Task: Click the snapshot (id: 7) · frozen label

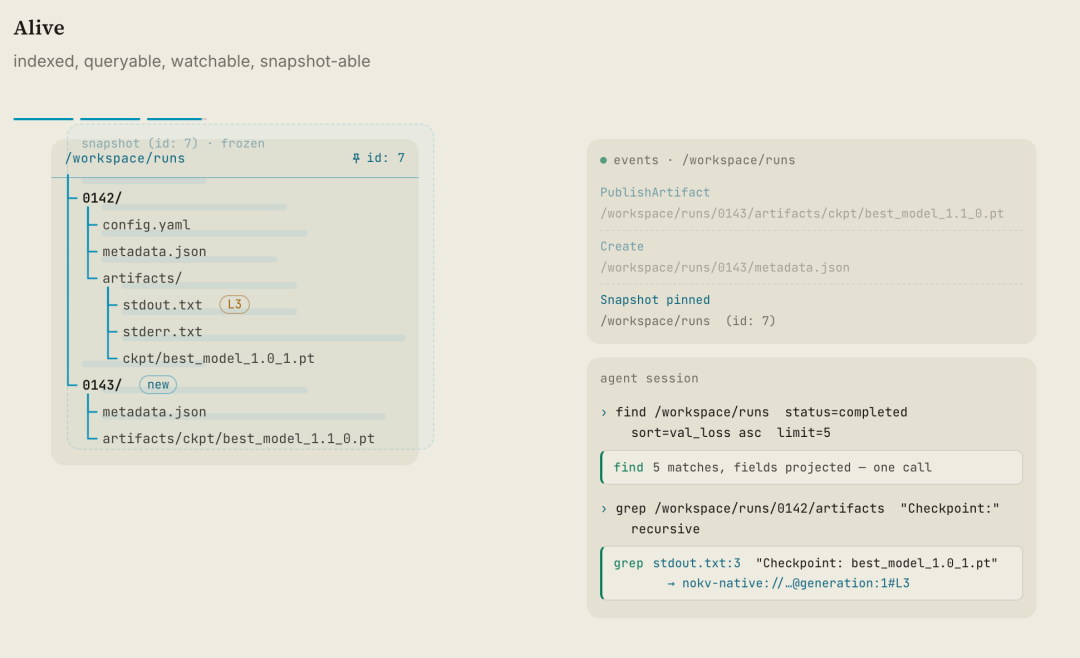Action: [x=173, y=143]
